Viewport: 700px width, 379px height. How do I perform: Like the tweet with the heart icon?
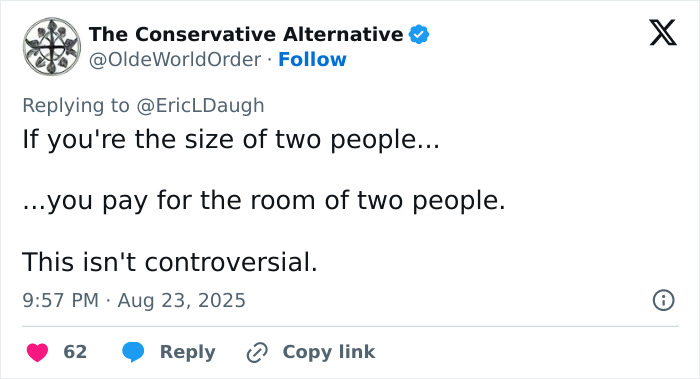click(38, 352)
